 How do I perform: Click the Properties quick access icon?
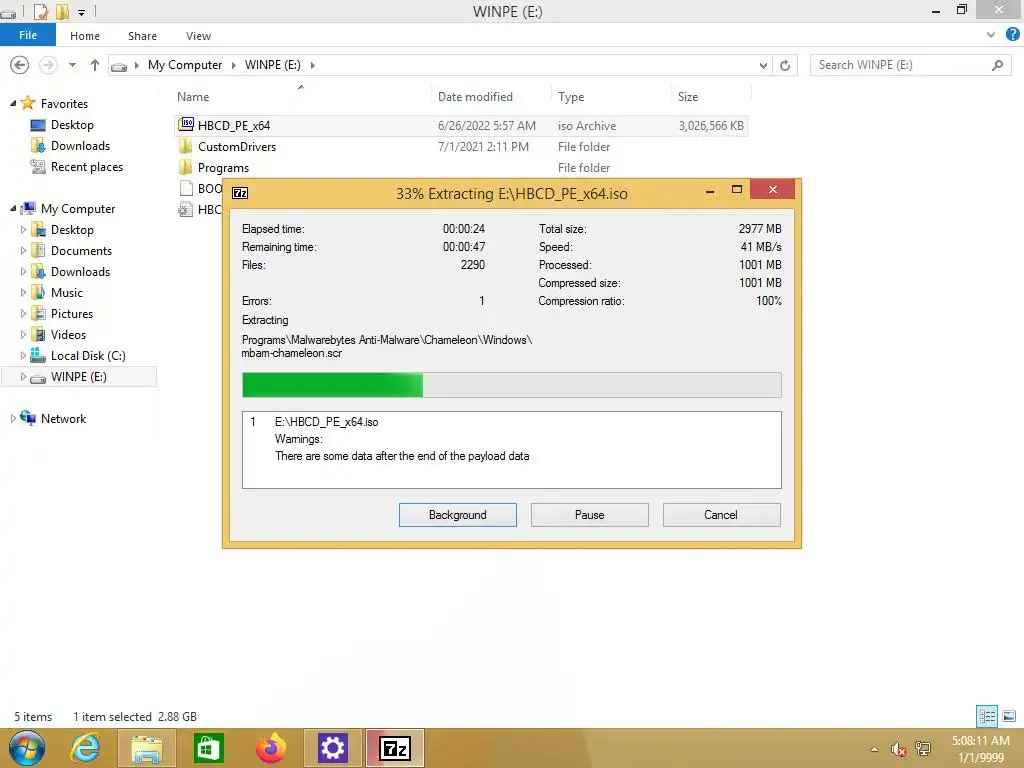point(40,11)
